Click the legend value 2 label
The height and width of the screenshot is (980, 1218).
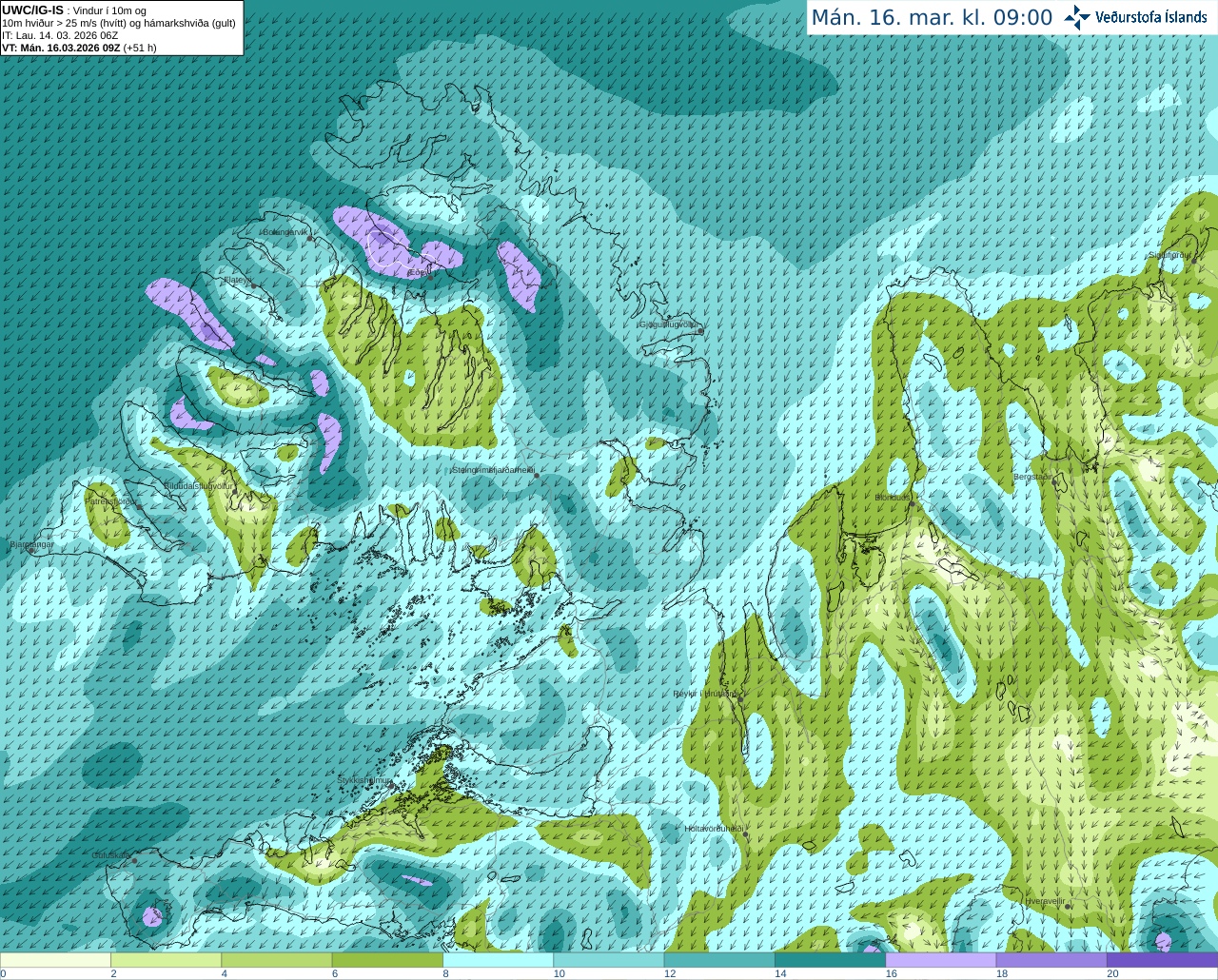[x=113, y=973]
